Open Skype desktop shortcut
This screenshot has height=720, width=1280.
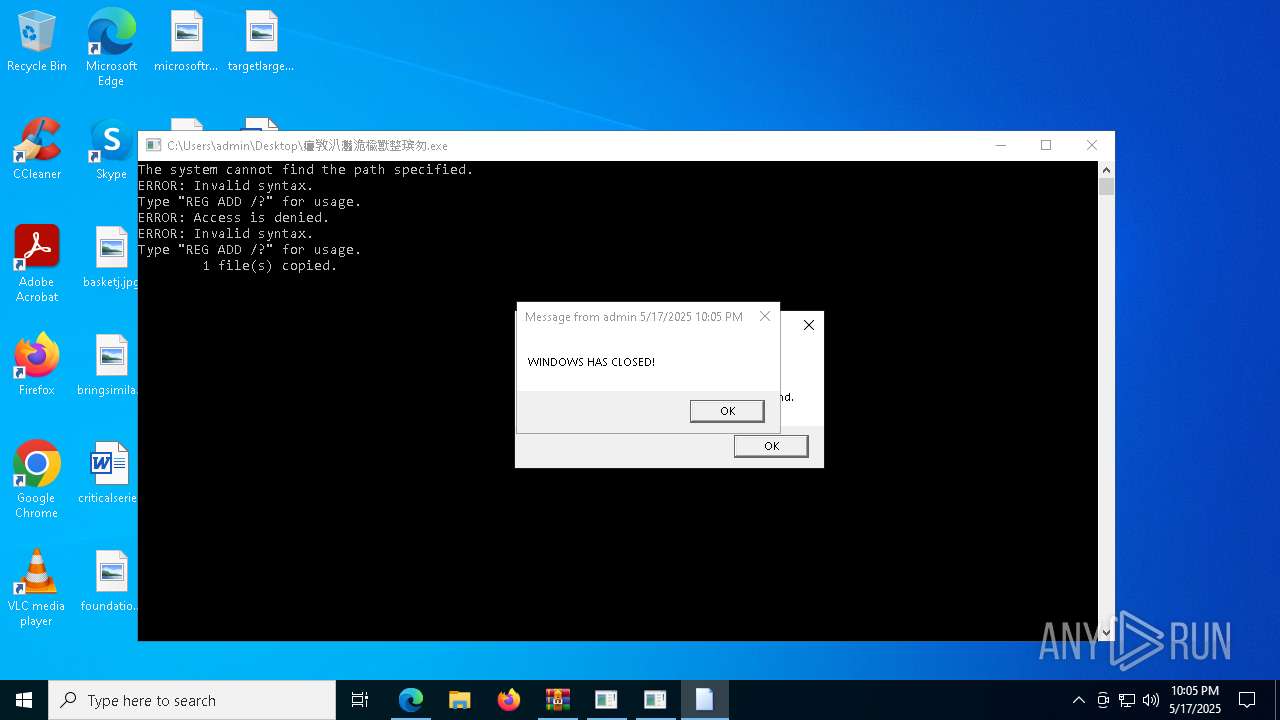111,150
